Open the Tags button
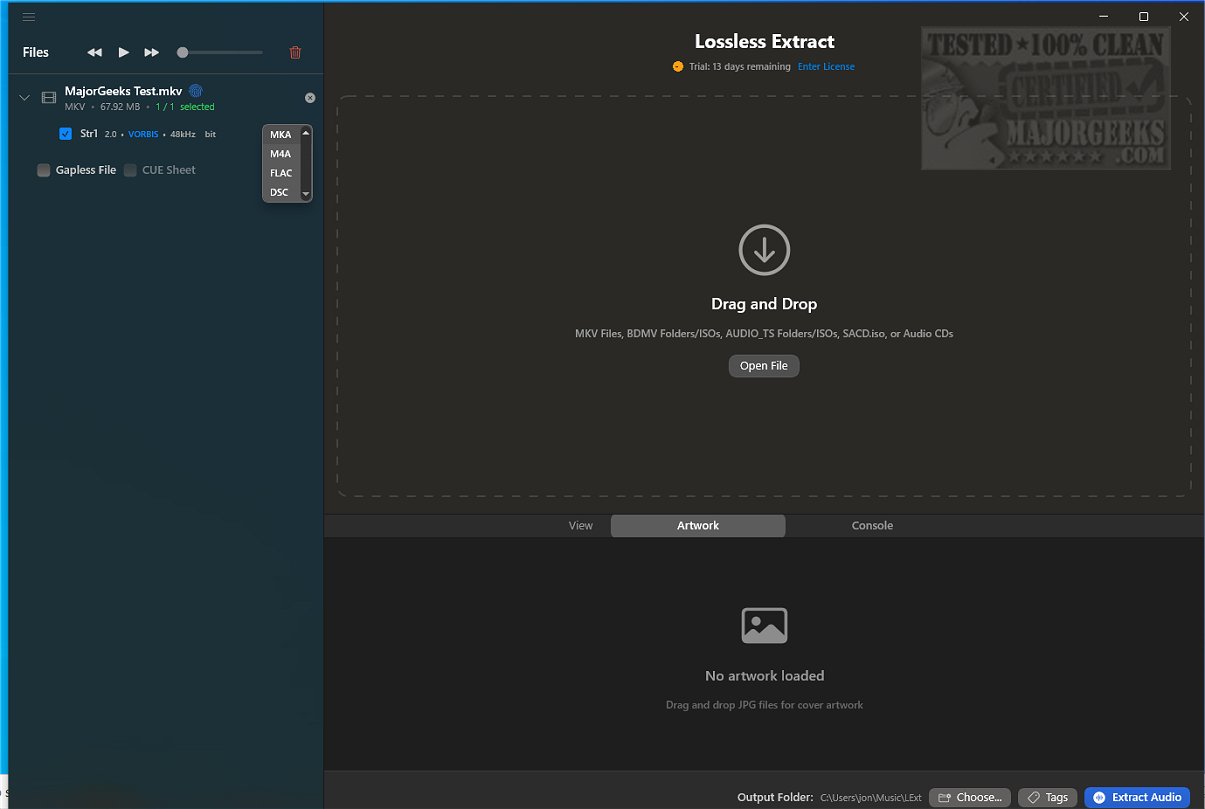 pyautogui.click(x=1048, y=797)
